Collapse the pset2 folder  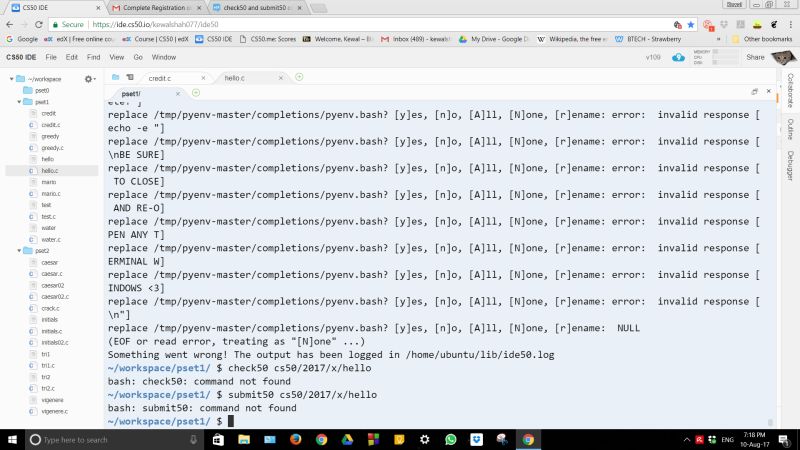pyautogui.click(x=19, y=251)
